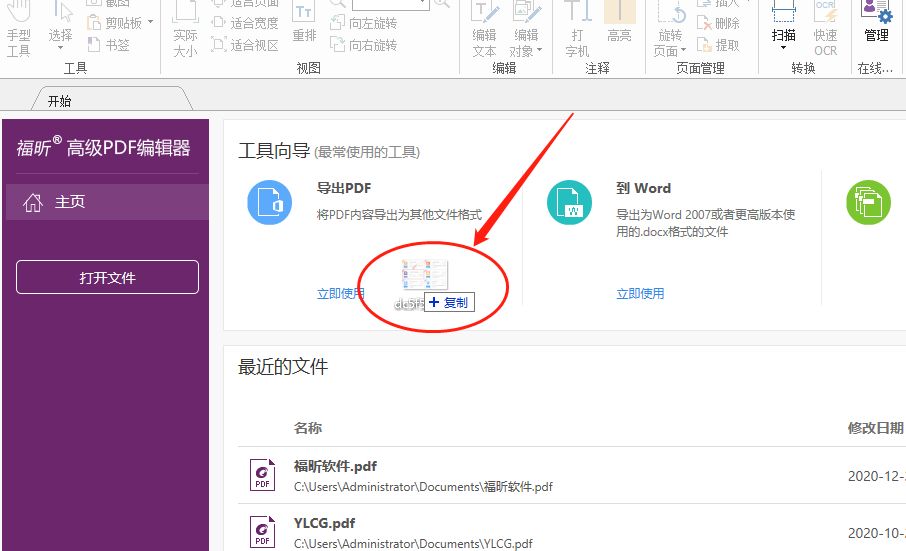Click the 实际大小 actual size icon
The image size is (906, 551).
[x=185, y=30]
